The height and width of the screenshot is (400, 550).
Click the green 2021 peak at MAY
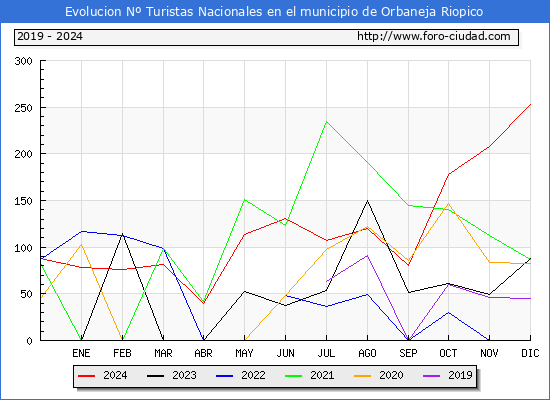pyautogui.click(x=244, y=200)
